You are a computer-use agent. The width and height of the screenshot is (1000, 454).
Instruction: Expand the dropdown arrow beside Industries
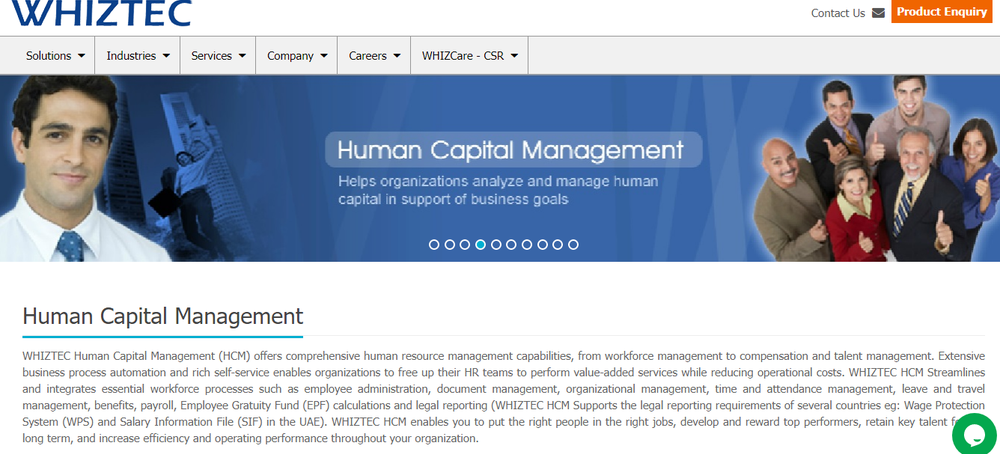[x=166, y=56]
